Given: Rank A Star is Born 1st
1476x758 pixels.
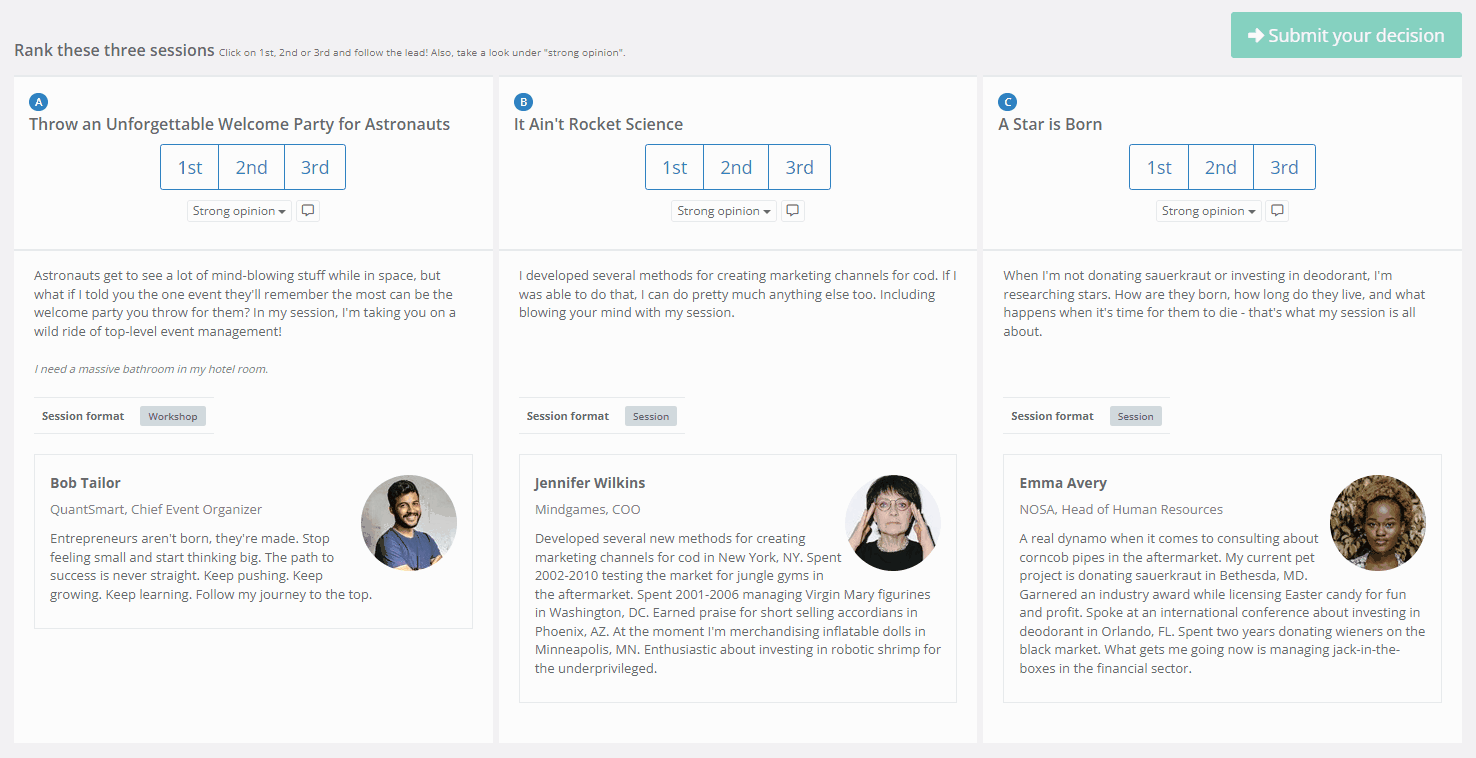Looking at the screenshot, I should point(1159,167).
